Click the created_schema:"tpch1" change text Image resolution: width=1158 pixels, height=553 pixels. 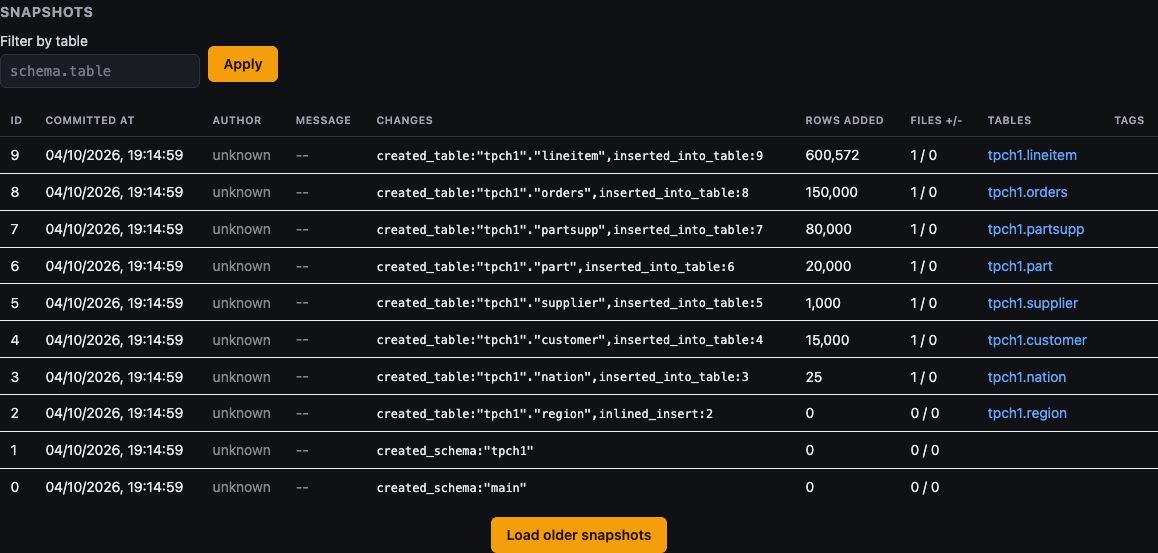click(455, 451)
